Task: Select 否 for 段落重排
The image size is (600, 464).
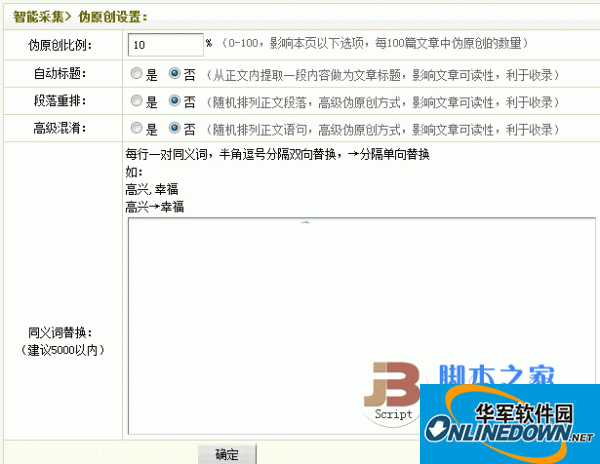Action: [174, 101]
